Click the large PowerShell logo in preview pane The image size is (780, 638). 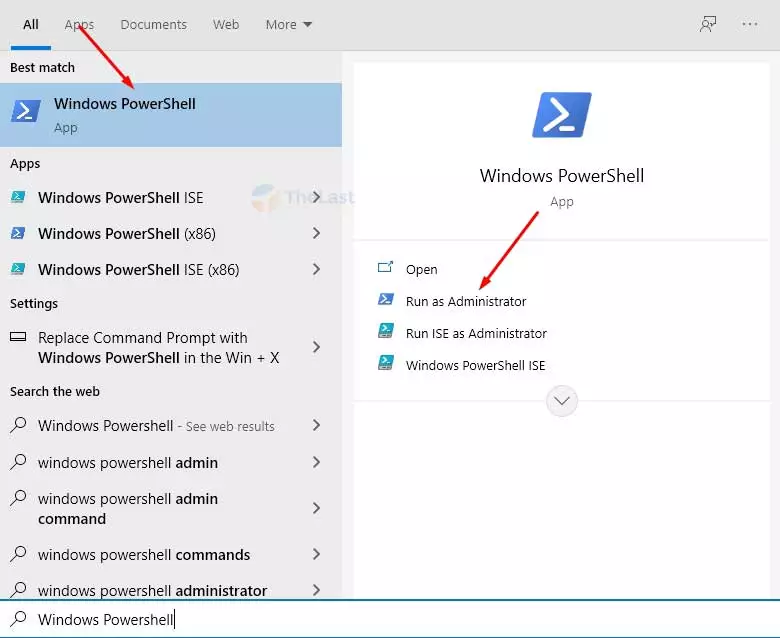(x=562, y=114)
